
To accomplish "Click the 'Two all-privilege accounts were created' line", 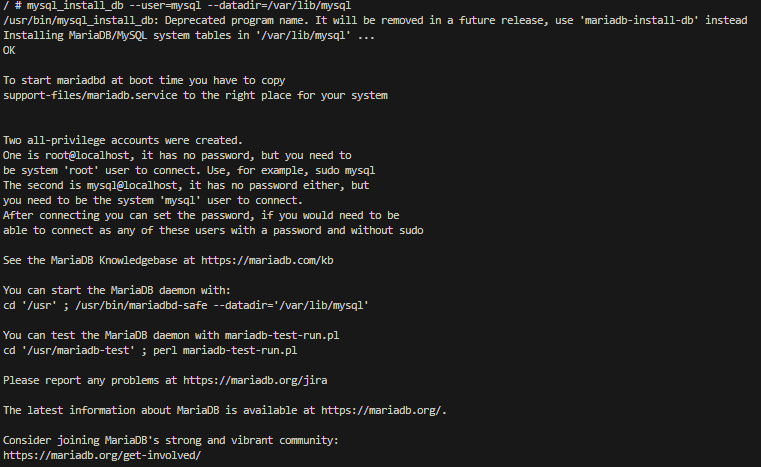I will pyautogui.click(x=123, y=140).
